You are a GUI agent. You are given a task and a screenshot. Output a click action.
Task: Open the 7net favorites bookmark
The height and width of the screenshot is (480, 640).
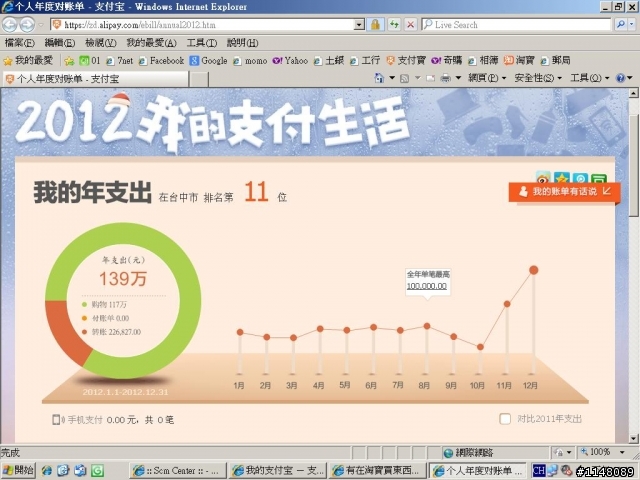(120, 61)
